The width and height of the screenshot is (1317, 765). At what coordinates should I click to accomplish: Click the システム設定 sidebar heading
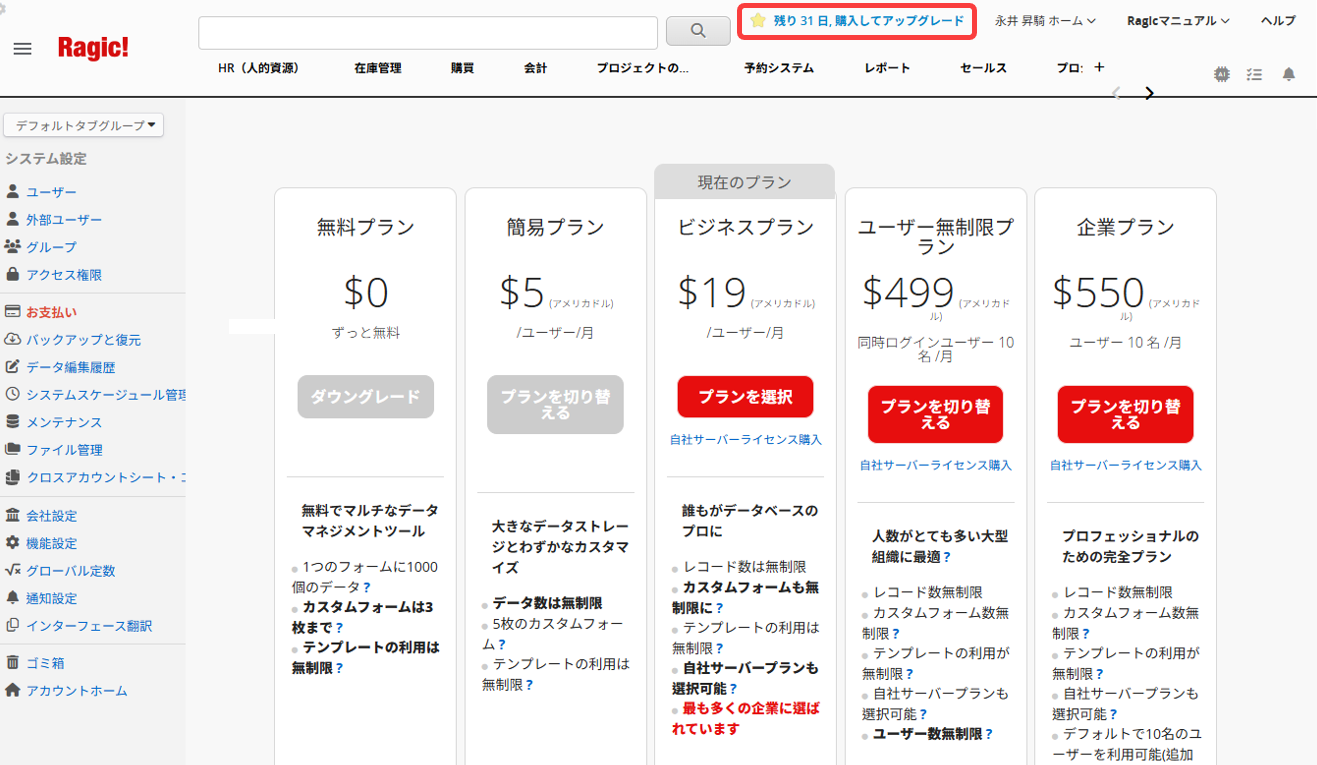46,158
